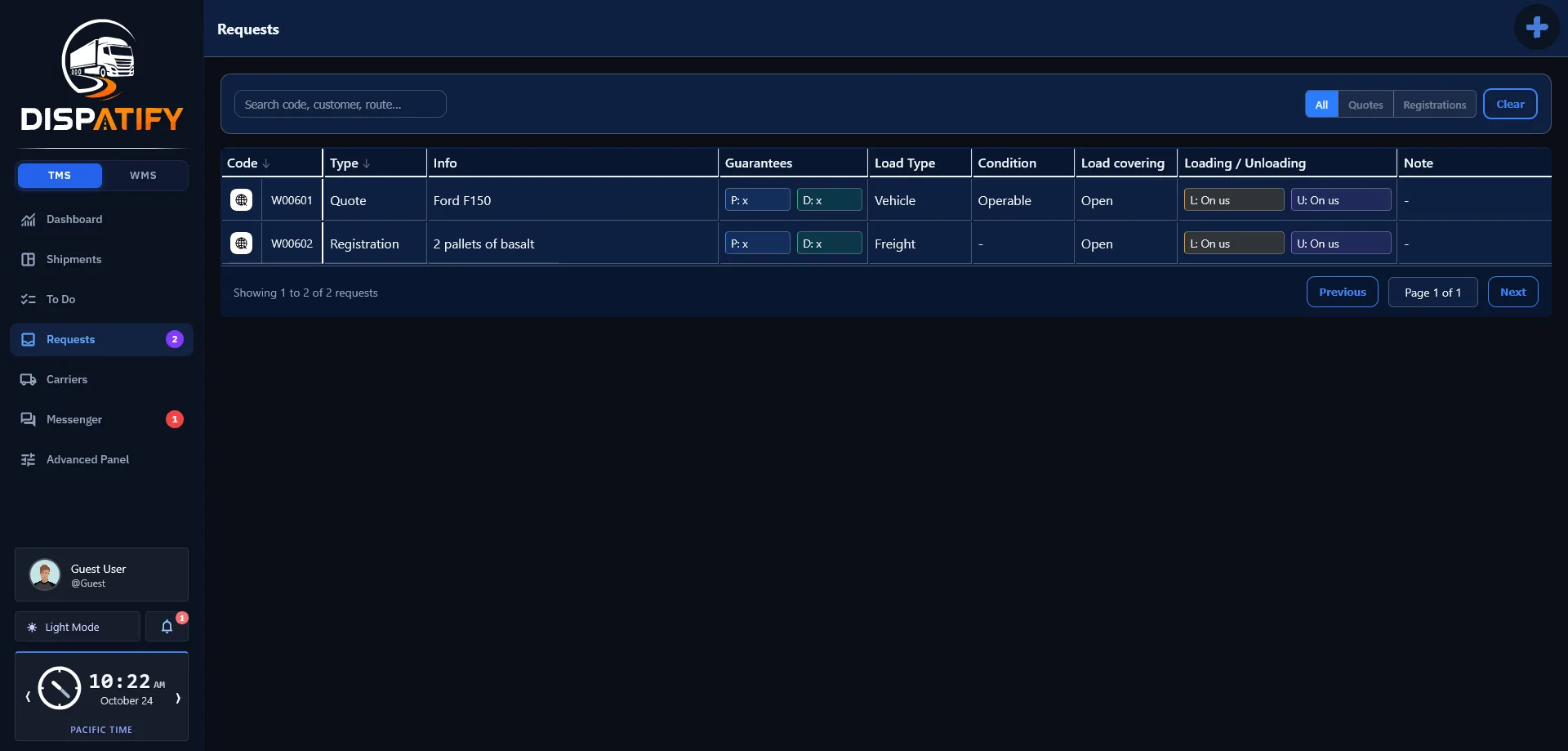1568x751 pixels.
Task: Toggle Light Mode
Action: [78, 627]
